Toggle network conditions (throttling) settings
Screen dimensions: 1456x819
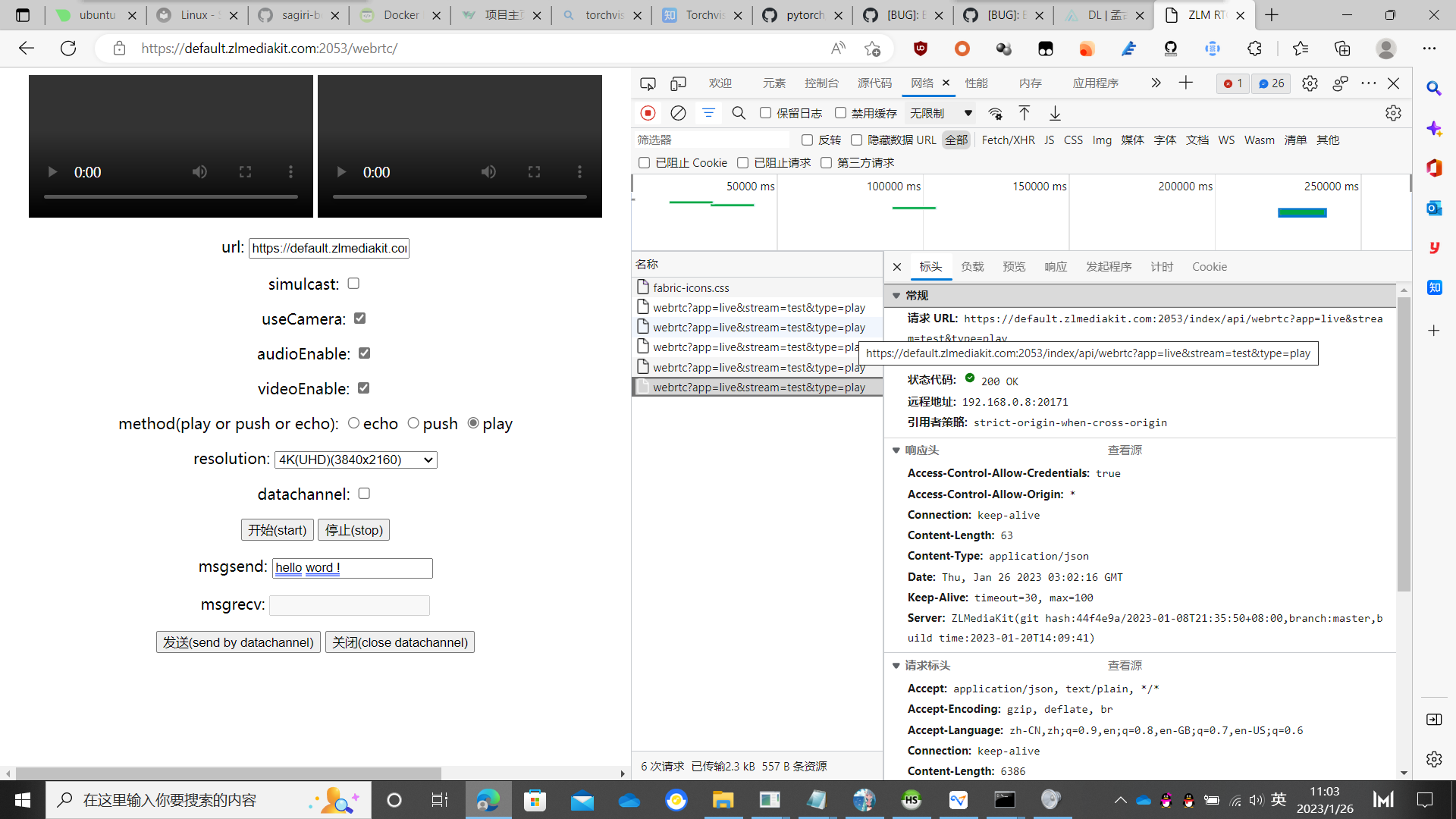[996, 113]
